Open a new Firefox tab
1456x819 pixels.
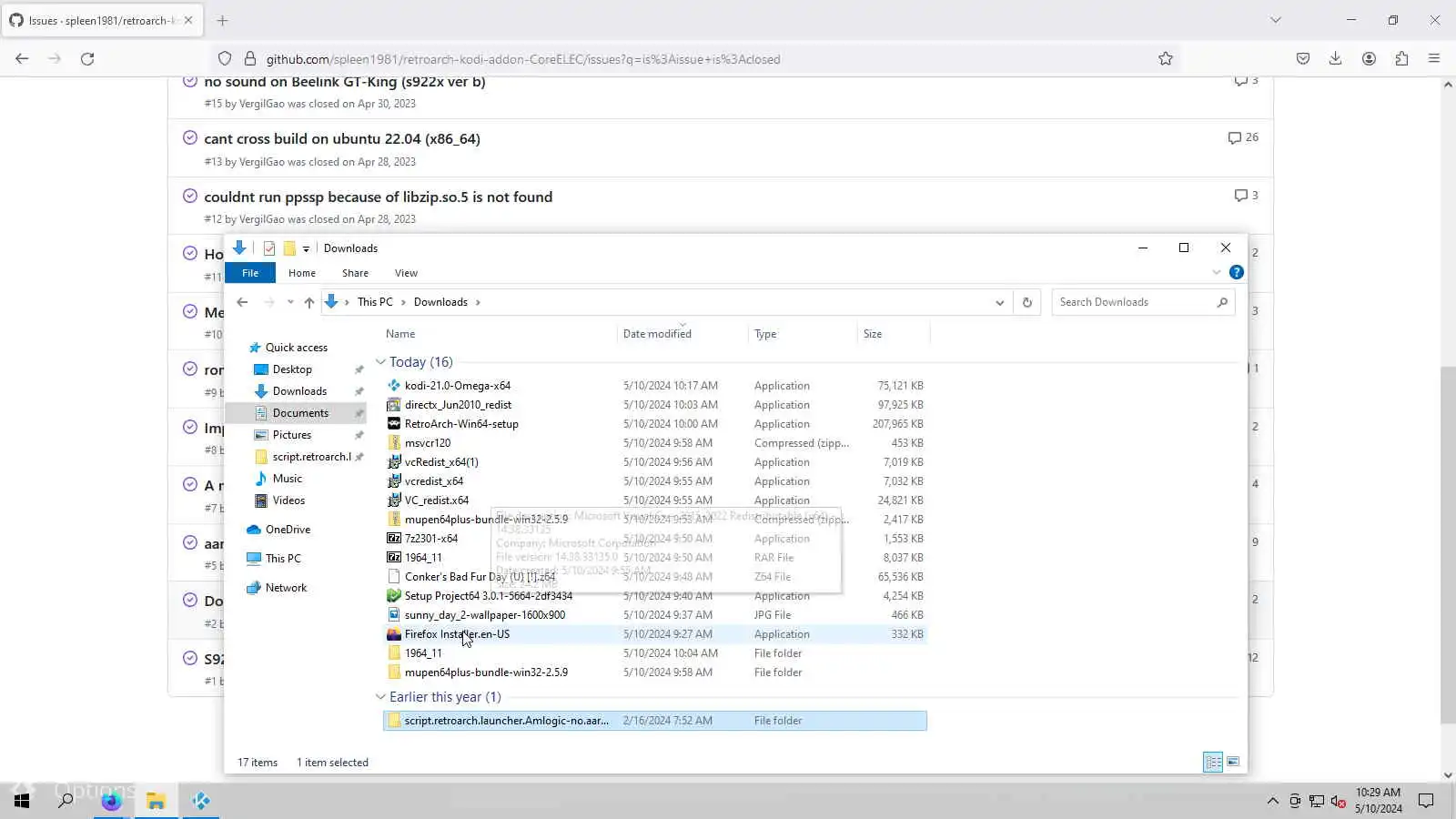[x=222, y=20]
